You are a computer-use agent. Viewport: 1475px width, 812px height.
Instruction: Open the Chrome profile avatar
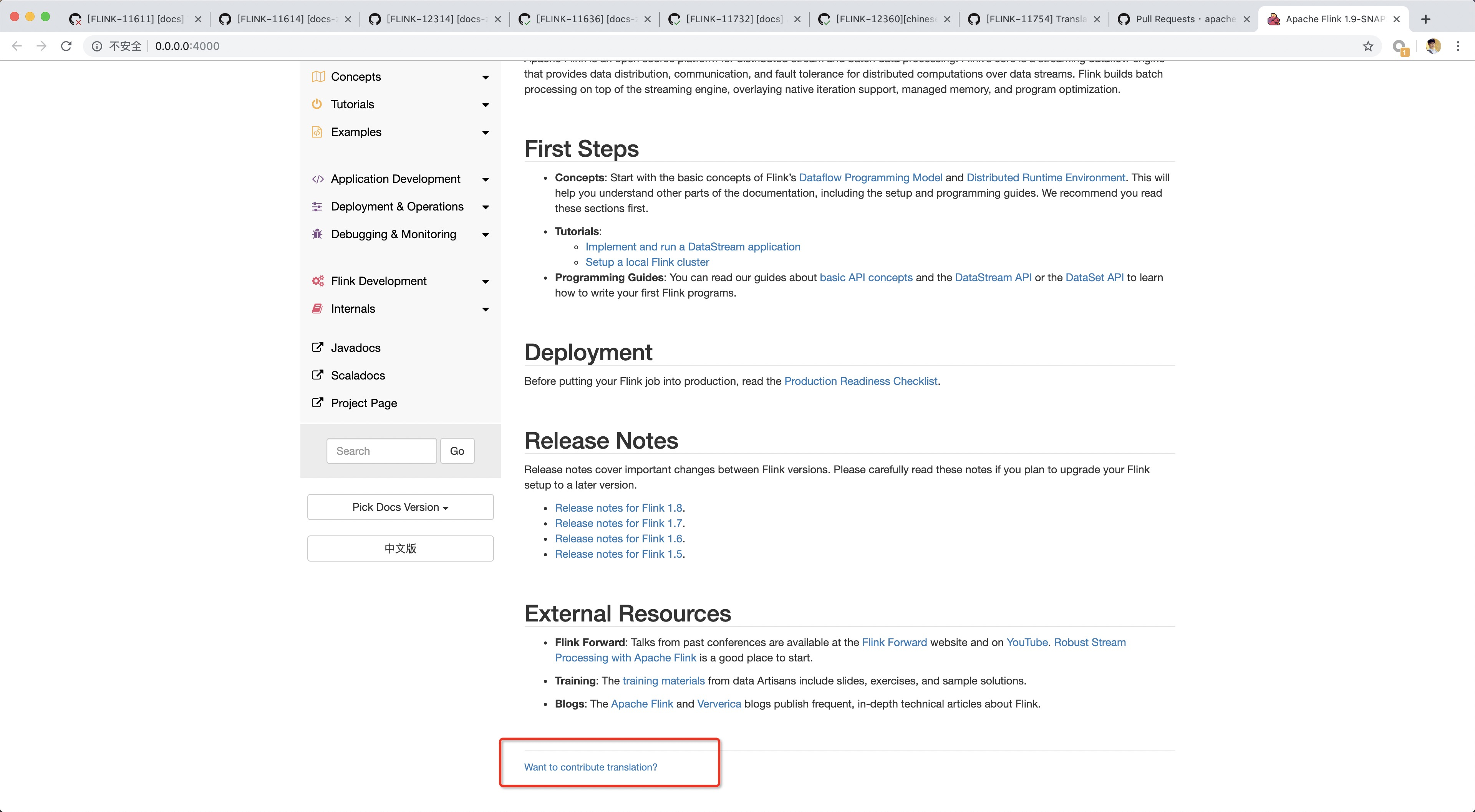click(1433, 46)
